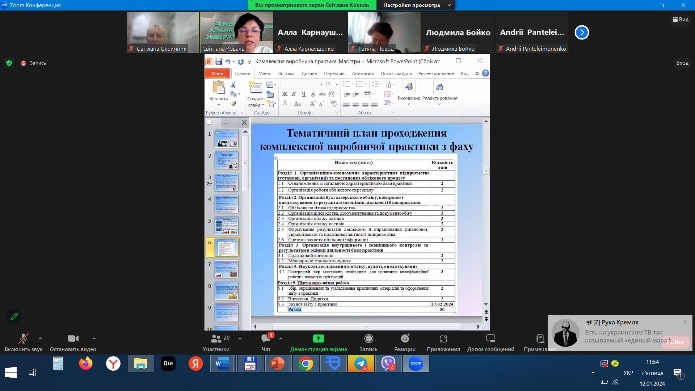This screenshot has height=391, width=695.
Task: Show next participants with arrow button
Action: coord(582,32)
